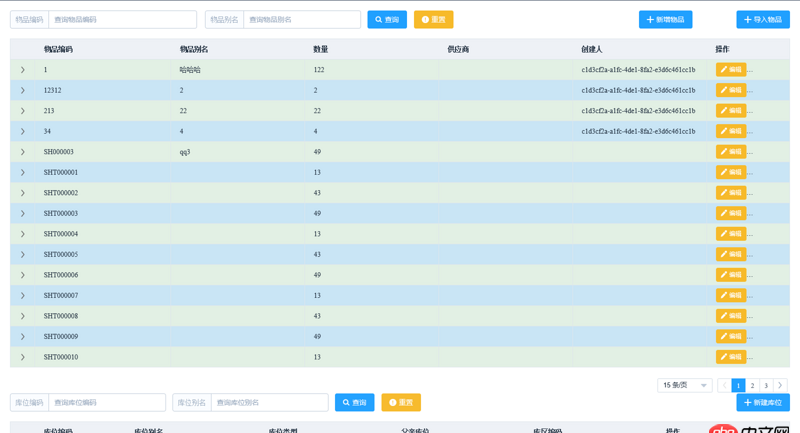The height and width of the screenshot is (433, 800).
Task: Expand row with item code 12312
Action: [x=22, y=90]
